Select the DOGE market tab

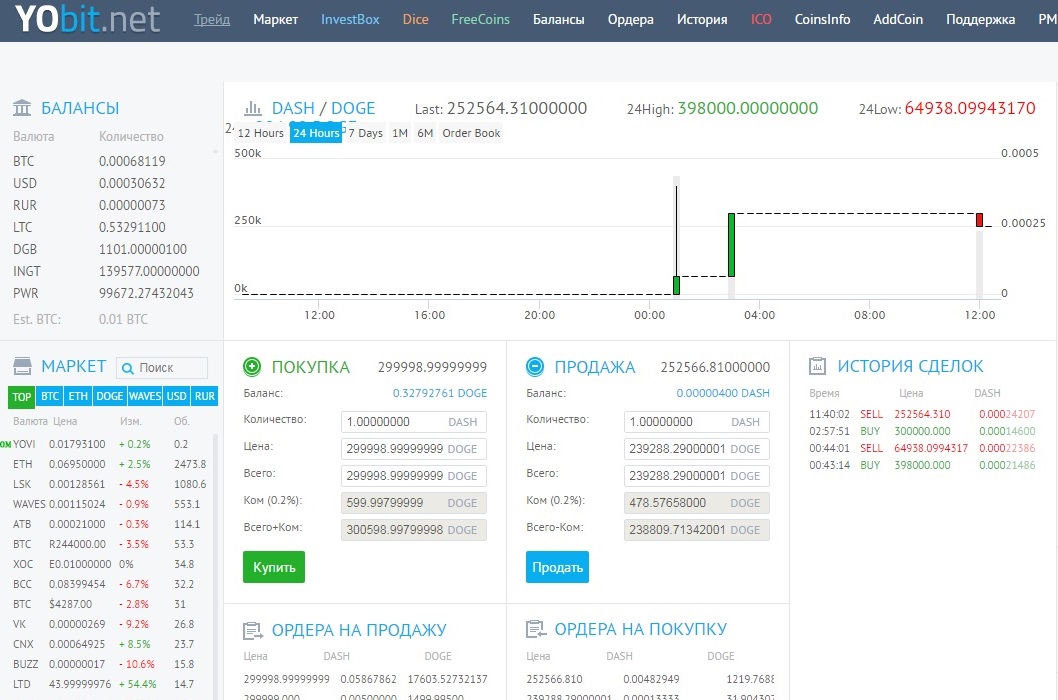pyautogui.click(x=109, y=396)
